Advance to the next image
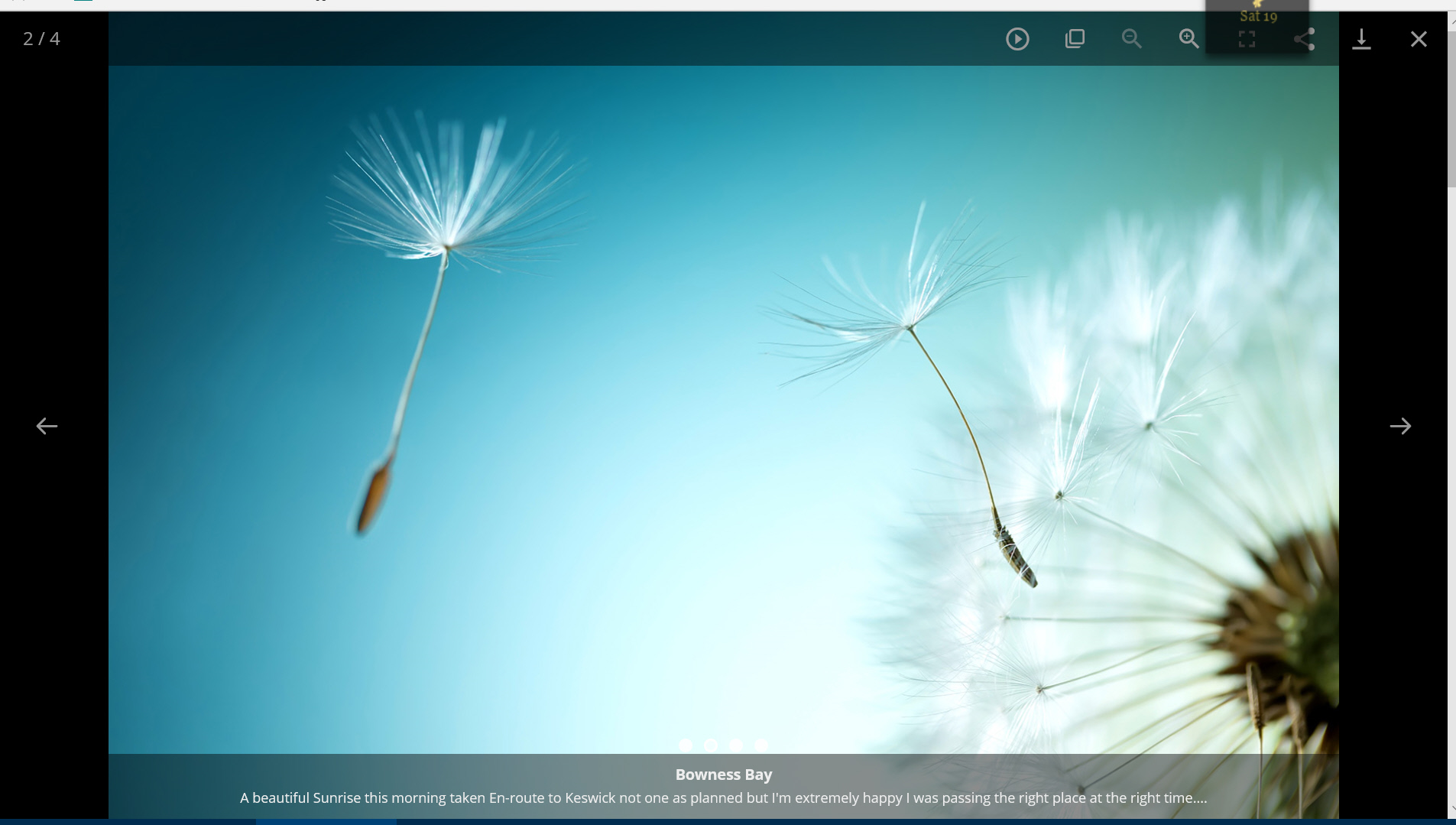Image resolution: width=1456 pixels, height=825 pixels. point(1400,426)
